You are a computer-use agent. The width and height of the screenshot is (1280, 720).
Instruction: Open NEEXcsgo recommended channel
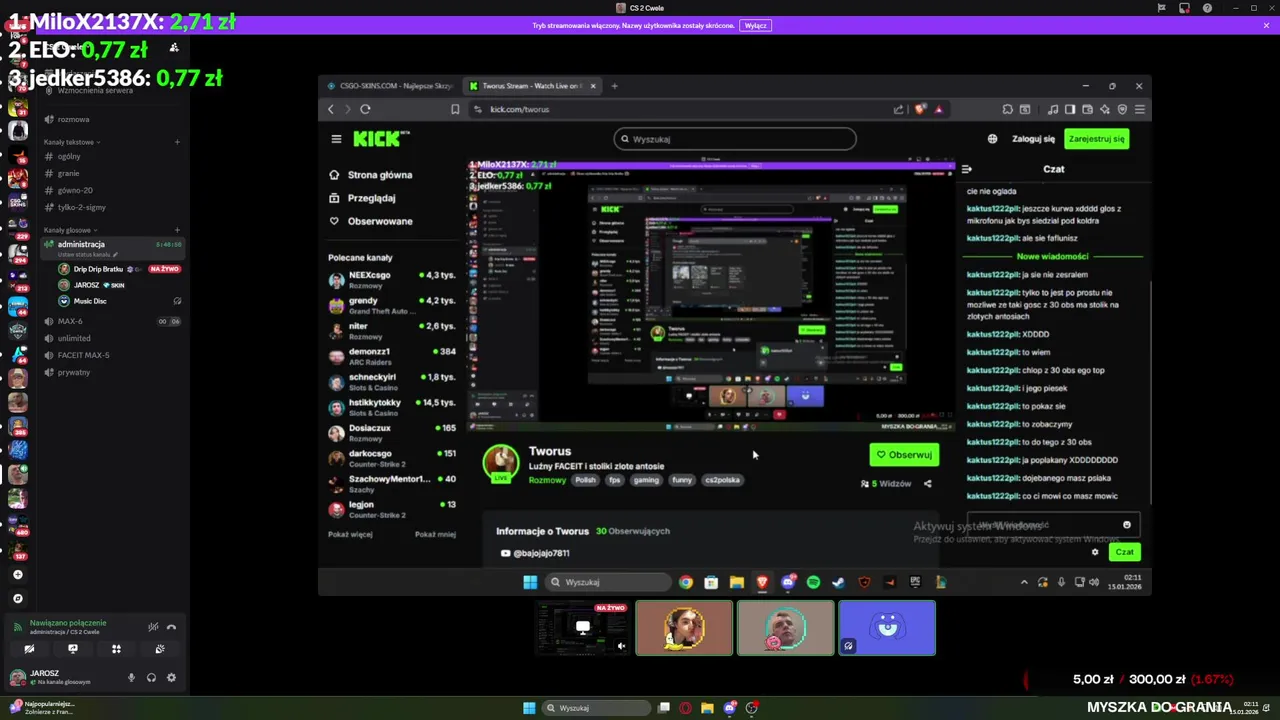[392, 279]
